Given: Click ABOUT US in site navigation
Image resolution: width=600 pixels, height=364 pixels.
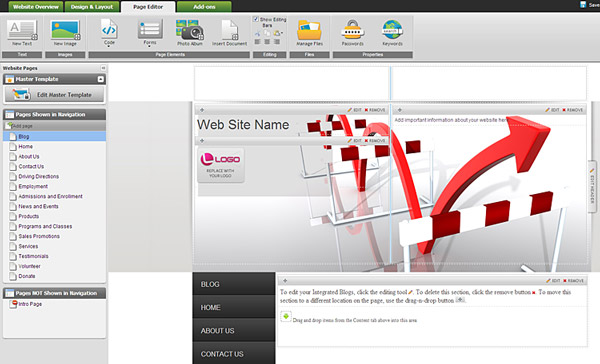Looking at the screenshot, I should click(233, 331).
